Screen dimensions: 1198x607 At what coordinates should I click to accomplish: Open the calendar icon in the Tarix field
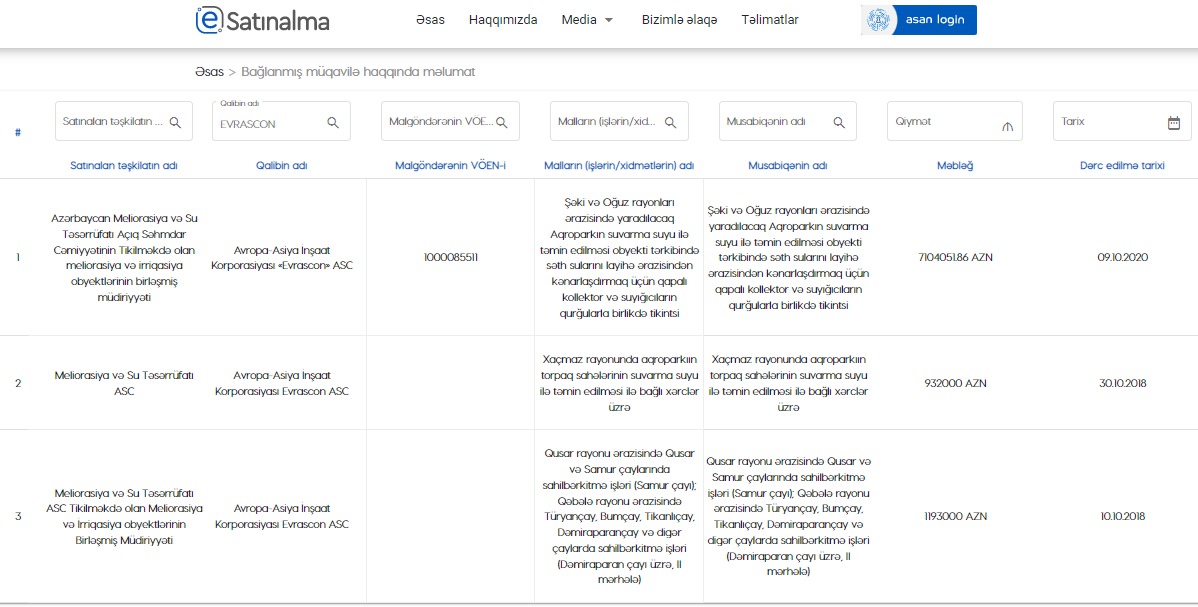[x=1174, y=122]
